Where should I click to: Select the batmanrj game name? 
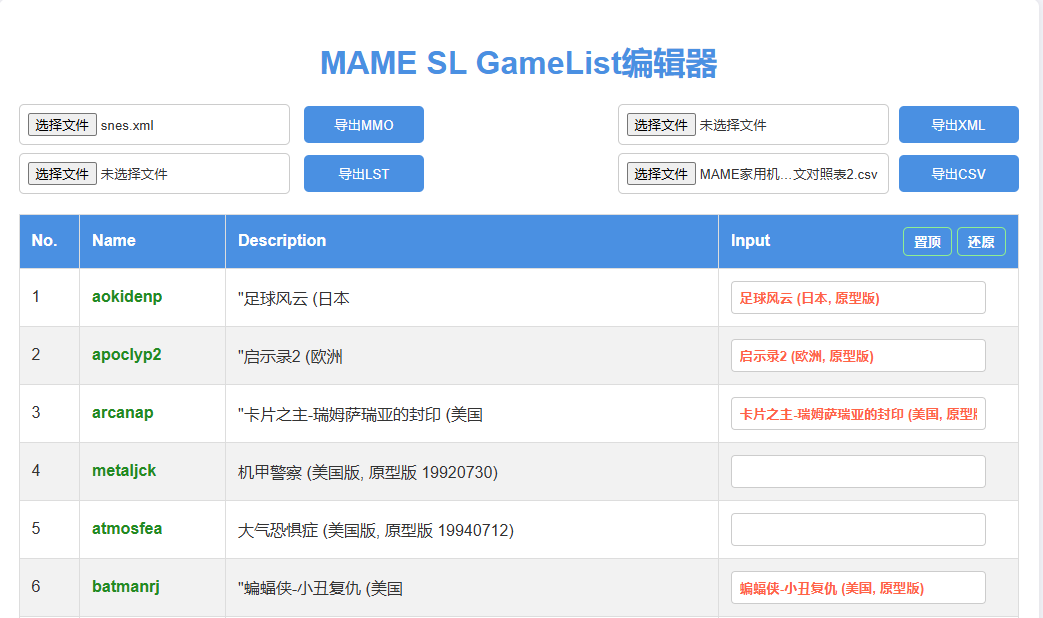pos(124,587)
